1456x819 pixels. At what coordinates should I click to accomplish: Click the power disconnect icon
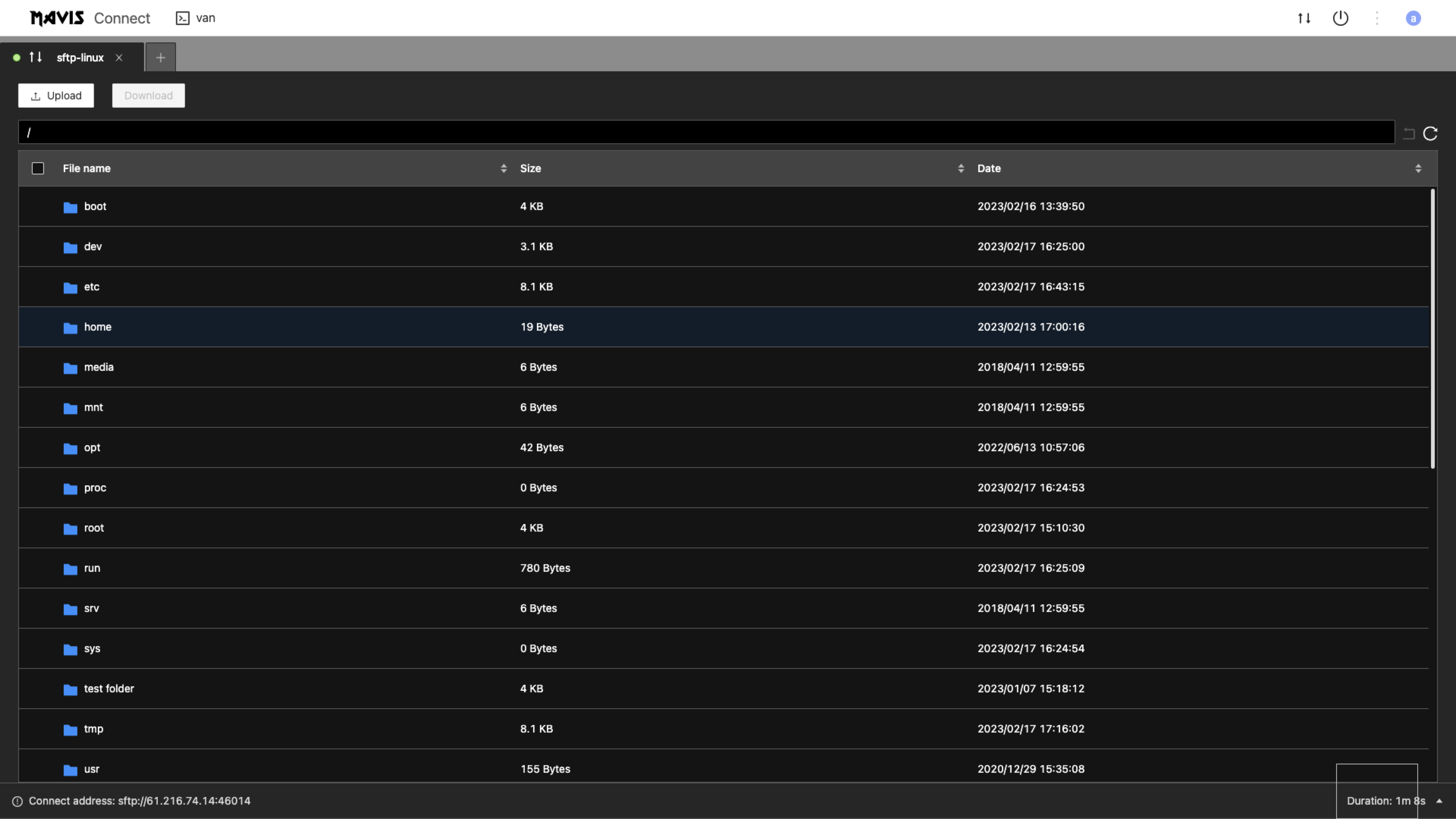pos(1340,18)
